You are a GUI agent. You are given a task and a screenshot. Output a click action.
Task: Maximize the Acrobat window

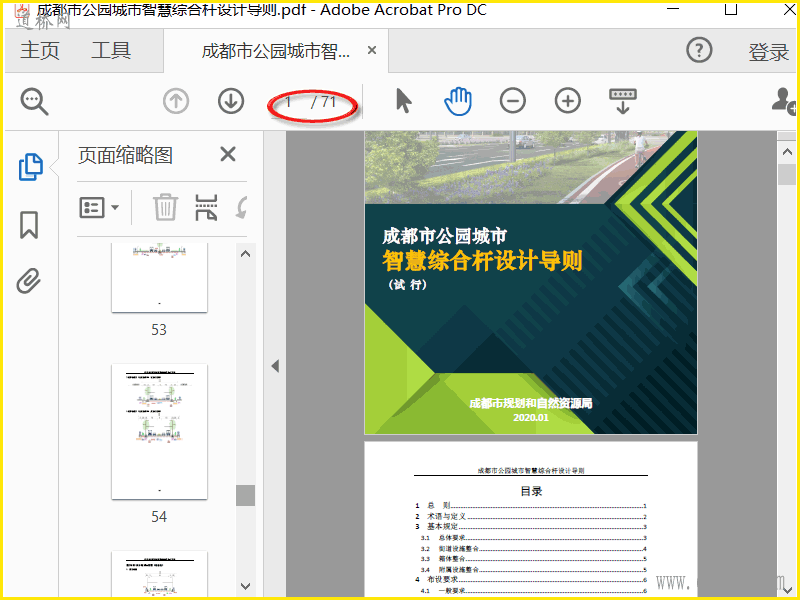tap(731, 9)
